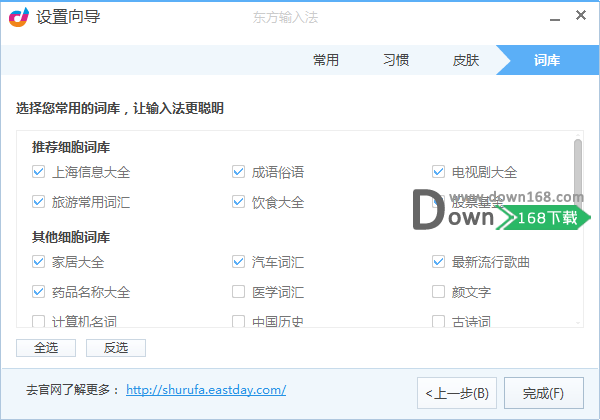Uncheck 饮食大全 dictionary
600x420 pixels.
pos(238,202)
